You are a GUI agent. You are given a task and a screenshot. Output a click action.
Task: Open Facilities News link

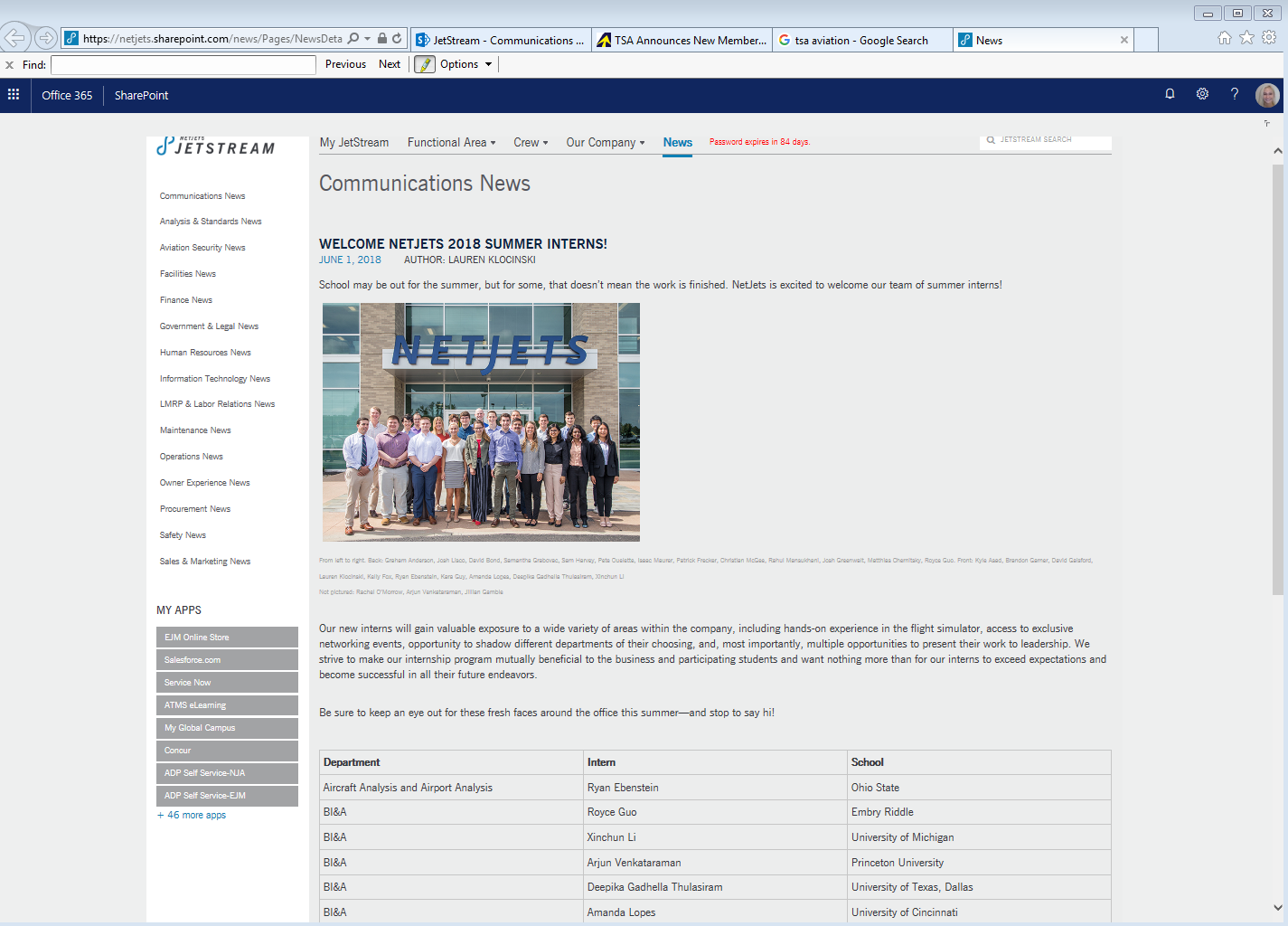pos(188,274)
